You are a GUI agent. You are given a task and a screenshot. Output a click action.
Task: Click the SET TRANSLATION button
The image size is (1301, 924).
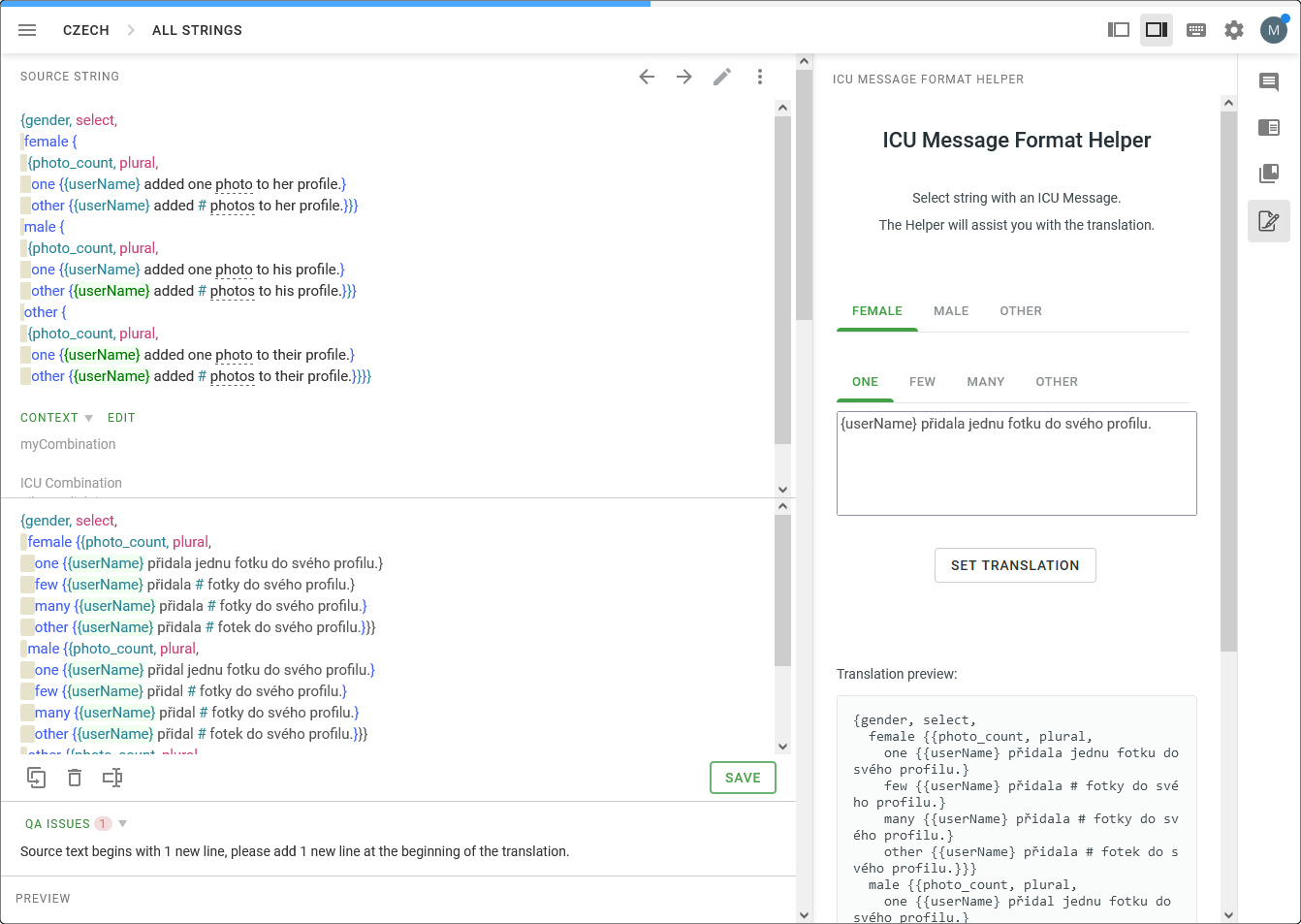pyautogui.click(x=1015, y=565)
